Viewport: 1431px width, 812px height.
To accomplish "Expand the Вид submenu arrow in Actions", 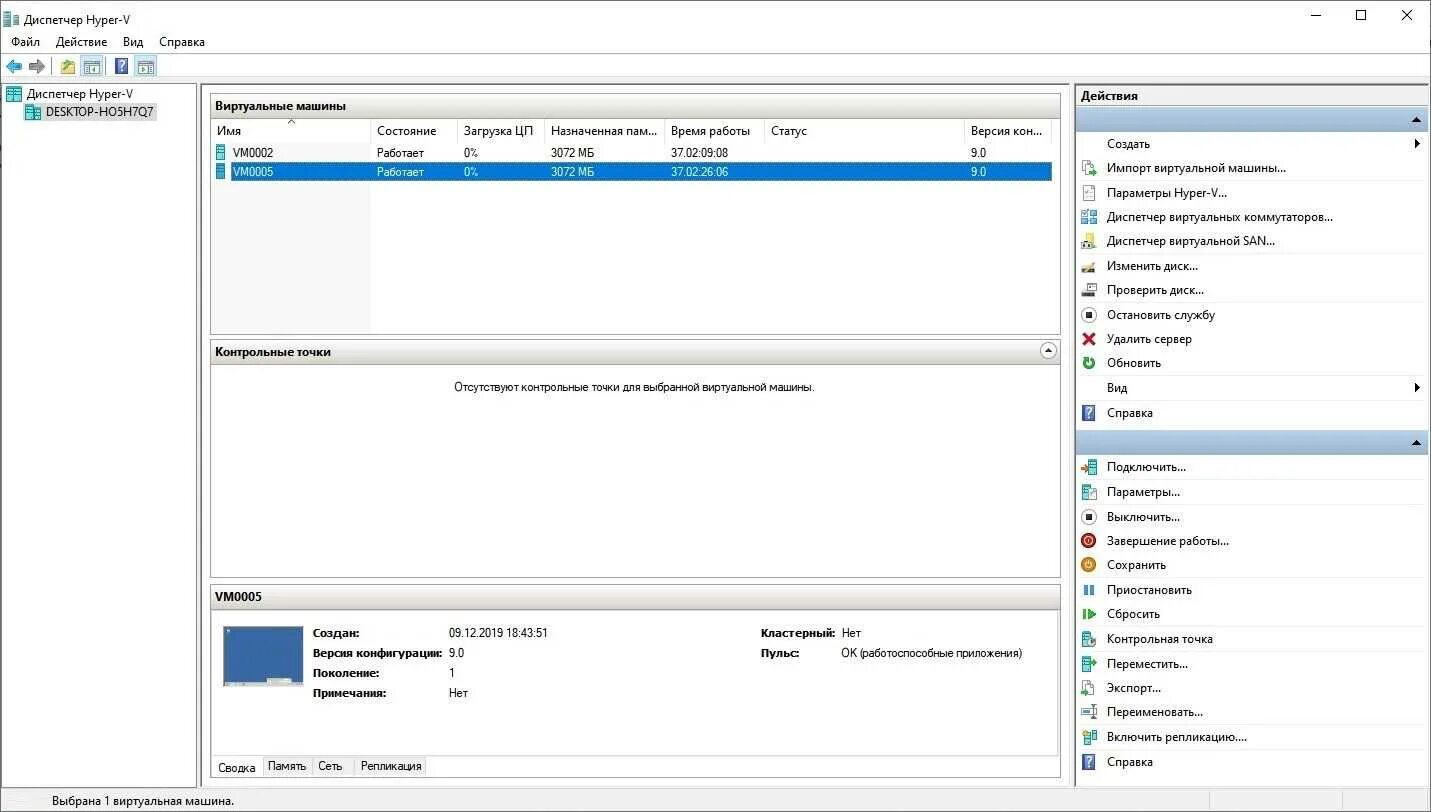I will coord(1418,388).
